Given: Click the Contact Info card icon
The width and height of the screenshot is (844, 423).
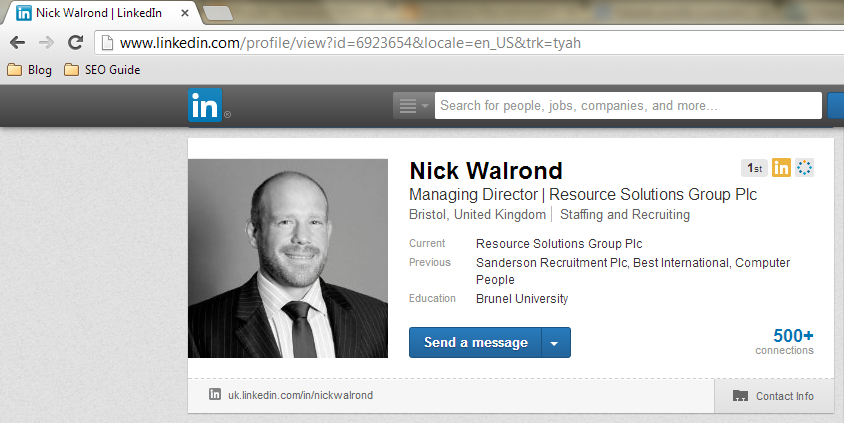Looking at the screenshot, I should 741,396.
